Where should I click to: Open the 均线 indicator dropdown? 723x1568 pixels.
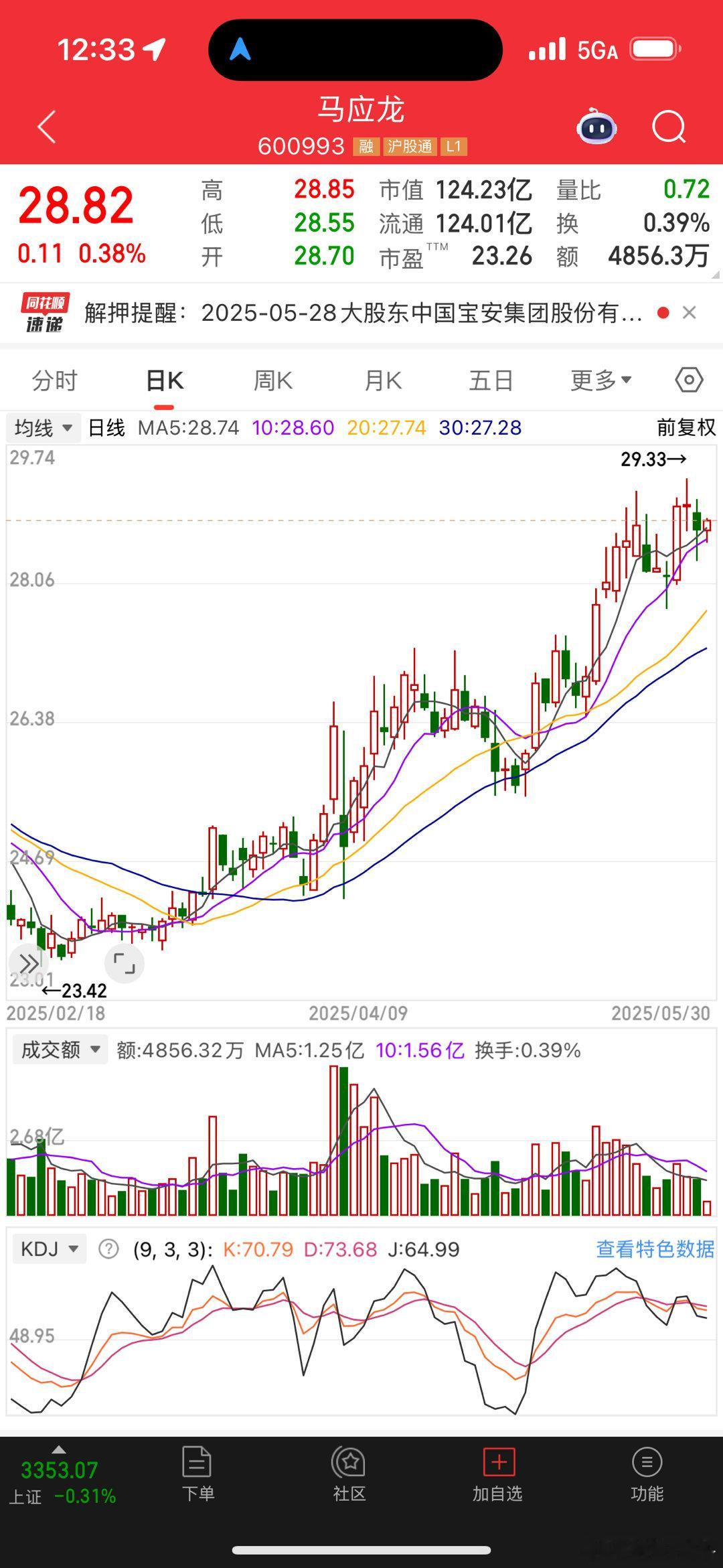tap(44, 427)
